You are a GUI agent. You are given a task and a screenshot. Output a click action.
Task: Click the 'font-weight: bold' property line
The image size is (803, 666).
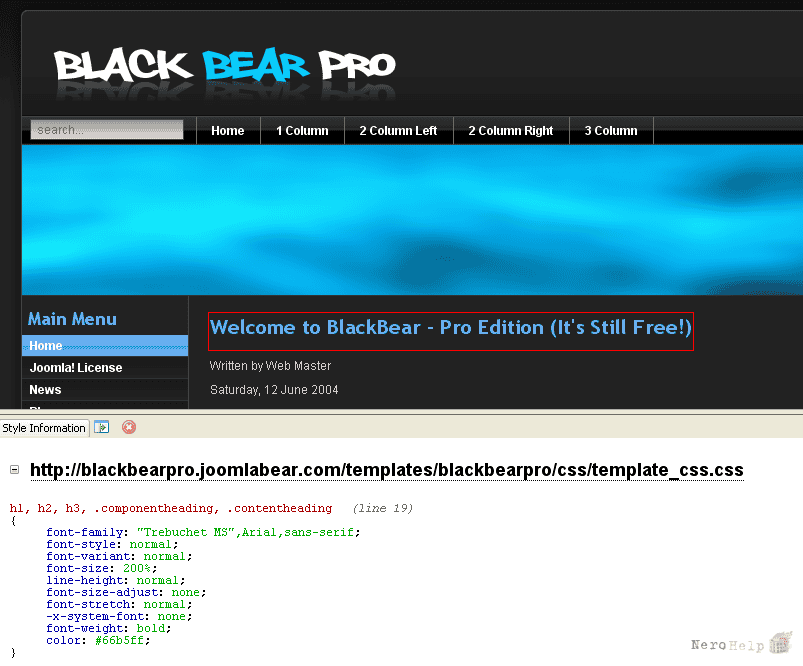coord(109,628)
